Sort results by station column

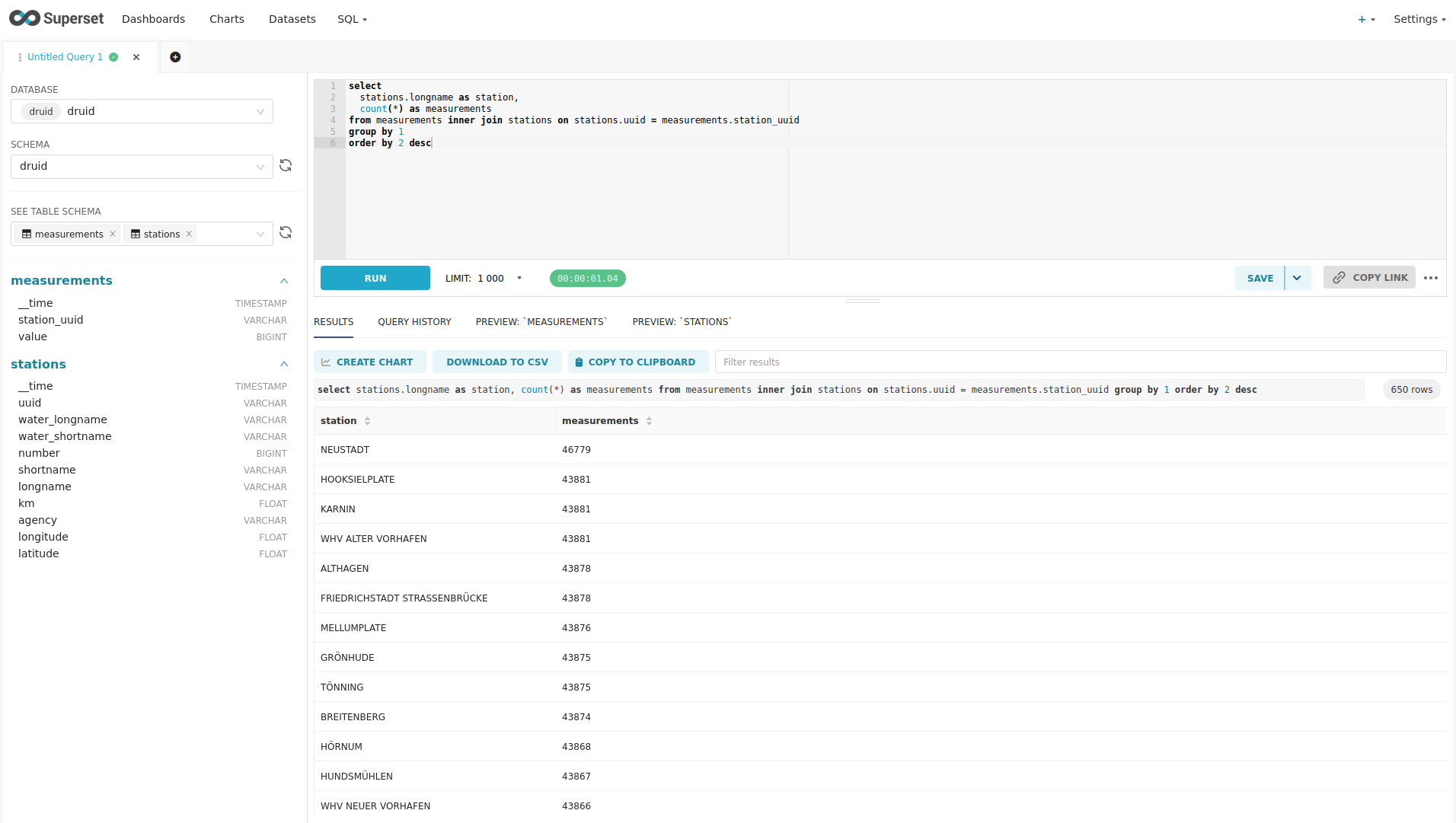coord(367,421)
